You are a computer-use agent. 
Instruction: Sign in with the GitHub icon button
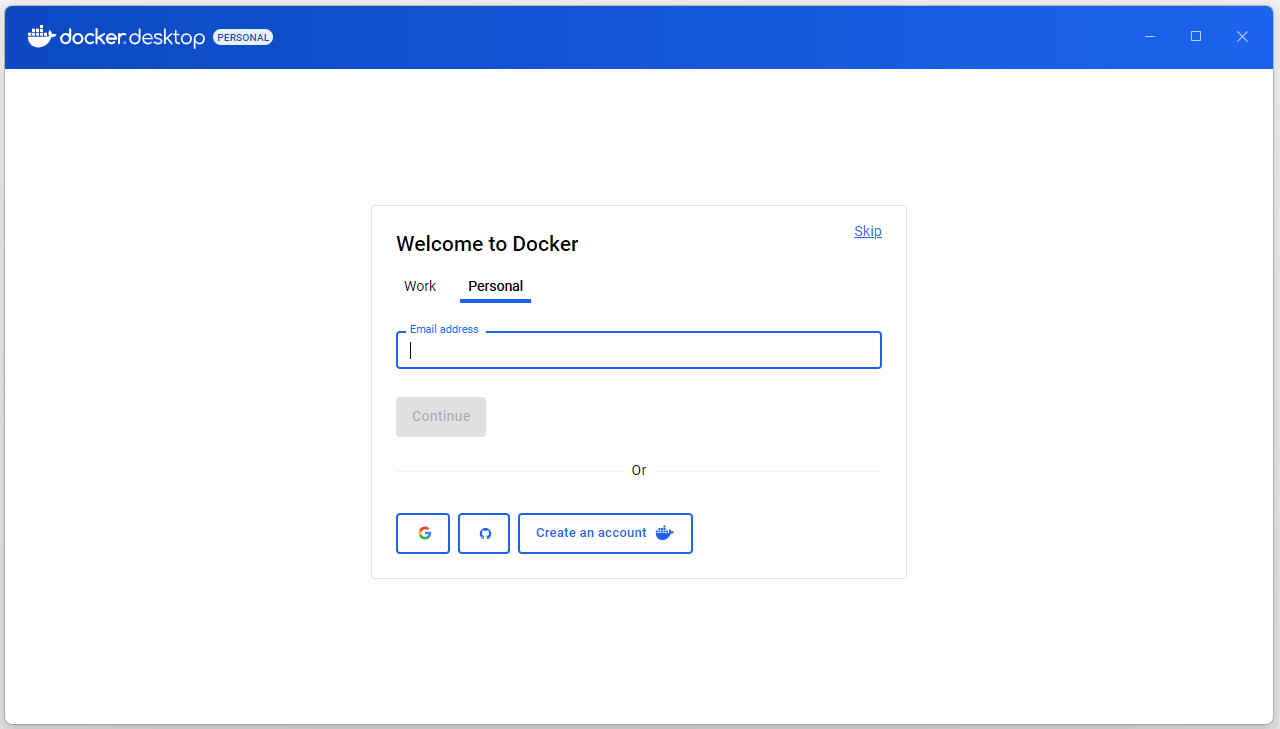pyautogui.click(x=484, y=533)
